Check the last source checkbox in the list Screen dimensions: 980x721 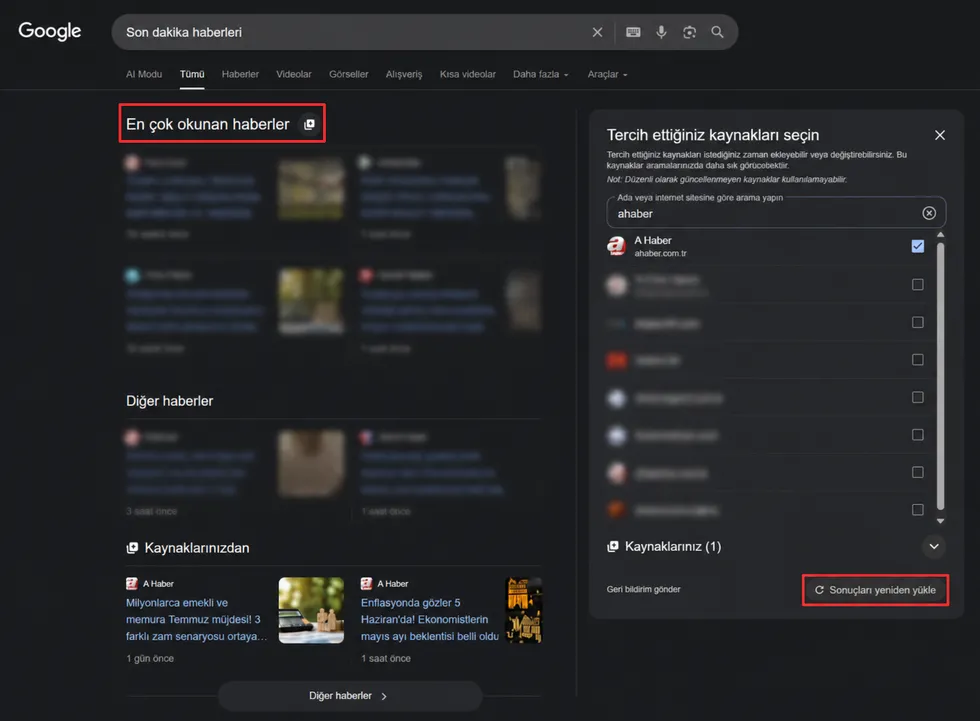pos(918,510)
